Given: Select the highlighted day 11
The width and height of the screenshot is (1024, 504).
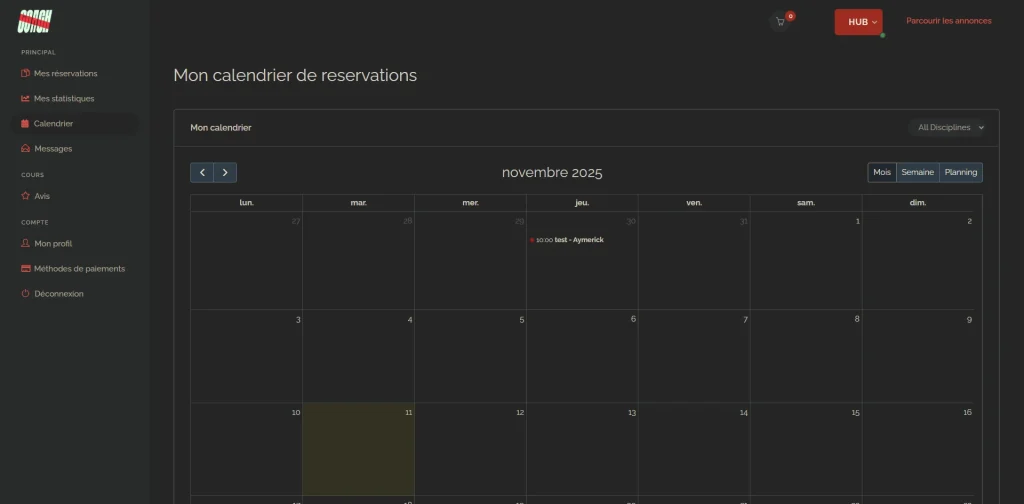Looking at the screenshot, I should (x=359, y=449).
